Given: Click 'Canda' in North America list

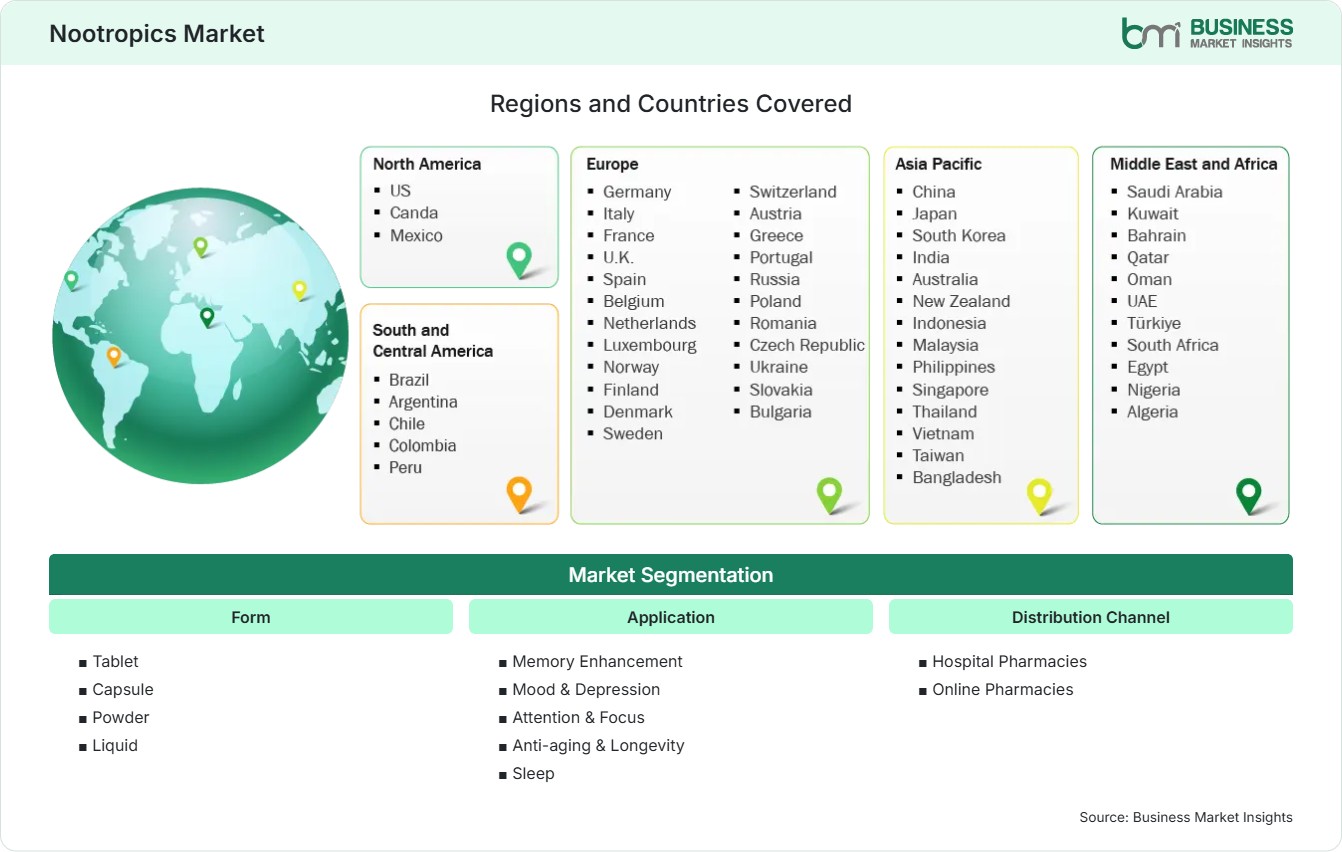Looking at the screenshot, I should pos(414,212).
